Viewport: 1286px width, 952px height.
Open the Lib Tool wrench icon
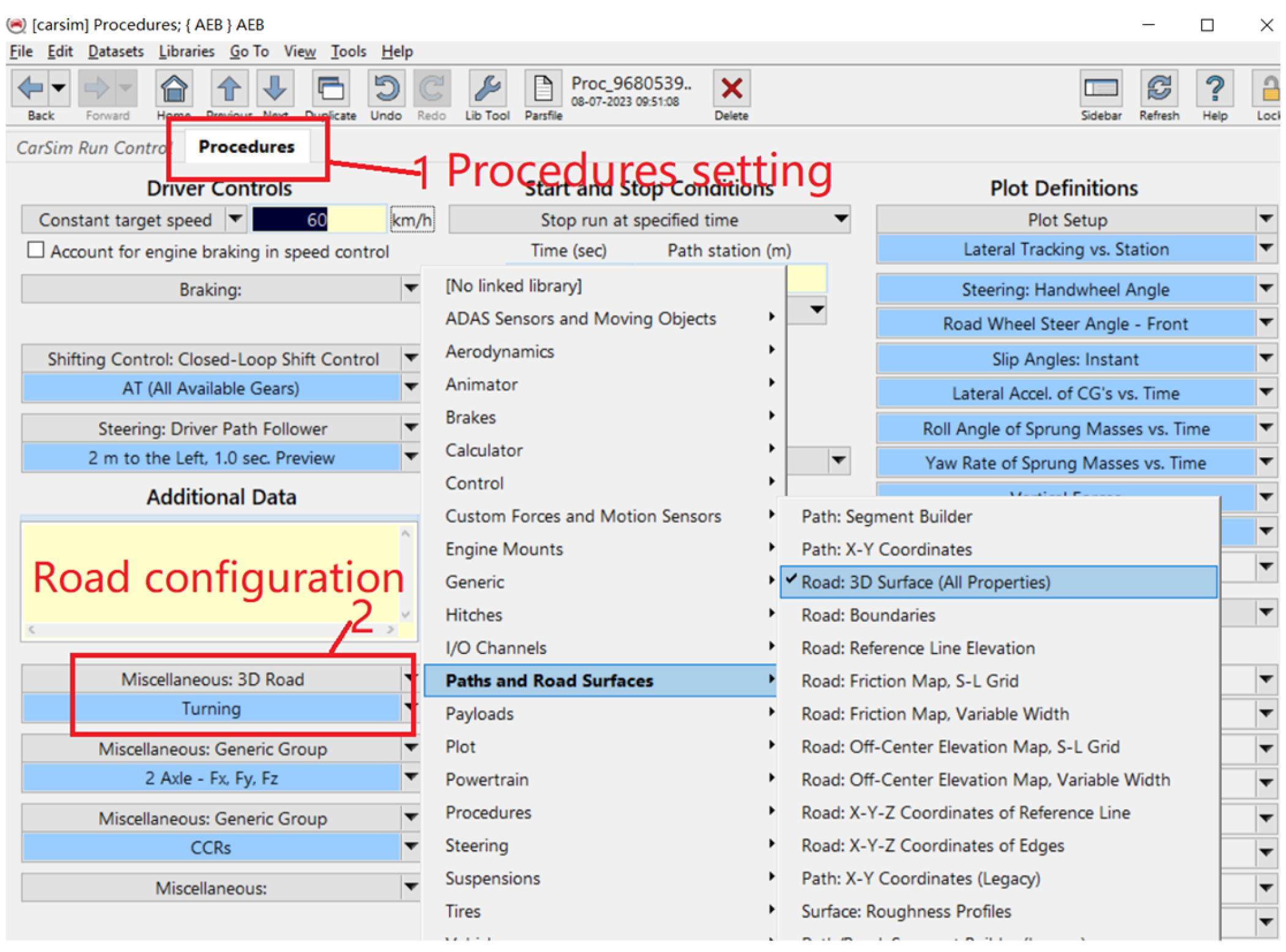487,89
